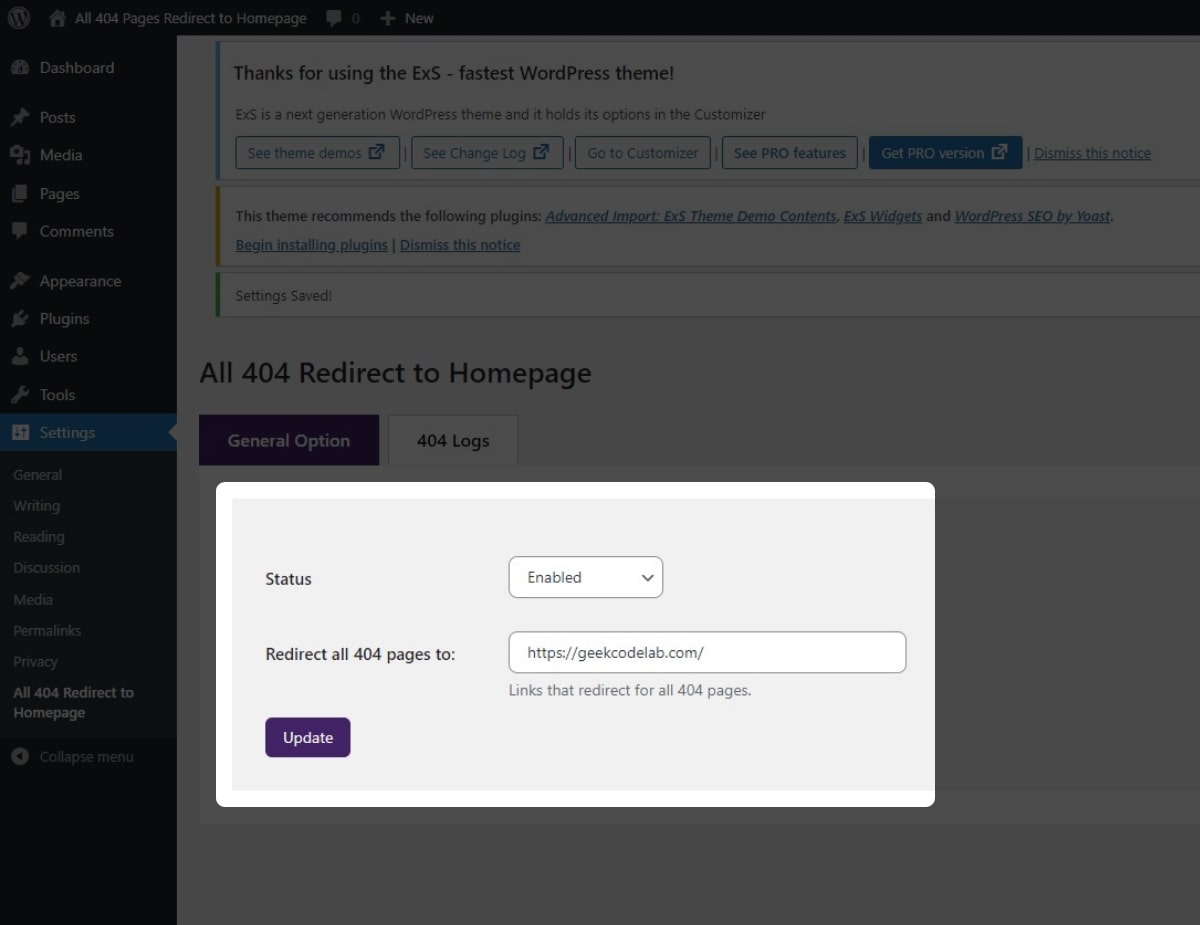This screenshot has width=1200, height=925.
Task: Click the All 404 Redirect to Homepage heading
Action: [395, 373]
